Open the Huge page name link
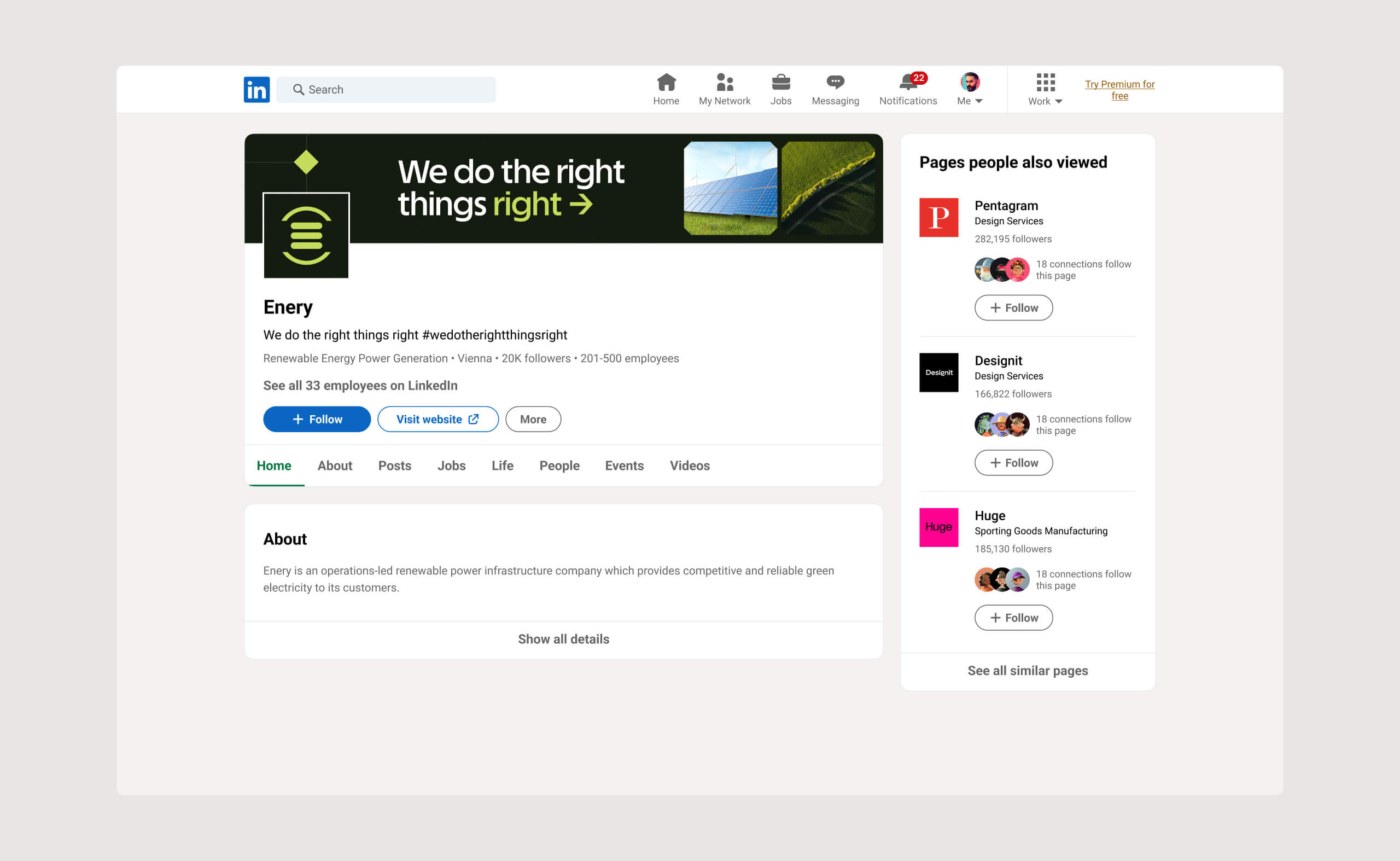The image size is (1400, 861). (990, 515)
